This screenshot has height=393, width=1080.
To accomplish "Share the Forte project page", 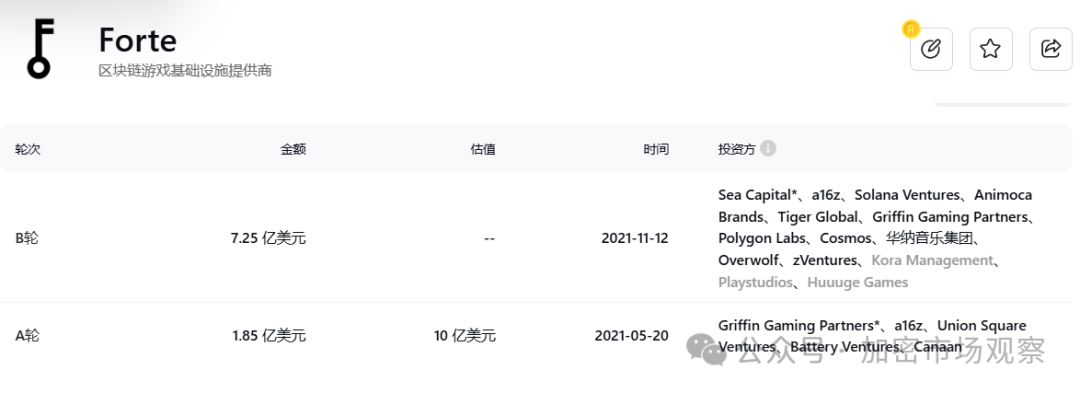I will click(1050, 49).
